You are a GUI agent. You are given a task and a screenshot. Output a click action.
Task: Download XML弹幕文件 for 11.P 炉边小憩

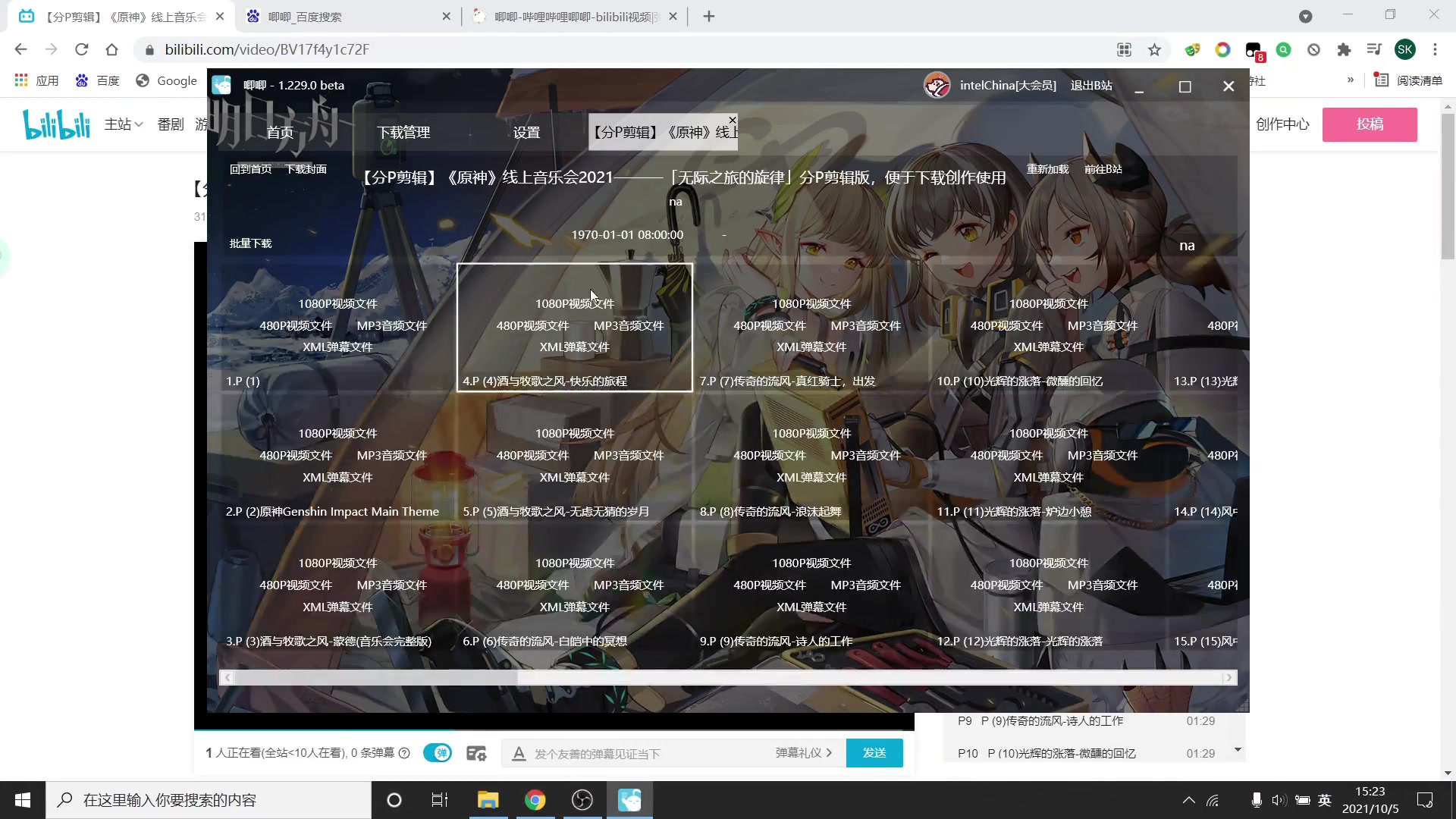pos(1049,477)
